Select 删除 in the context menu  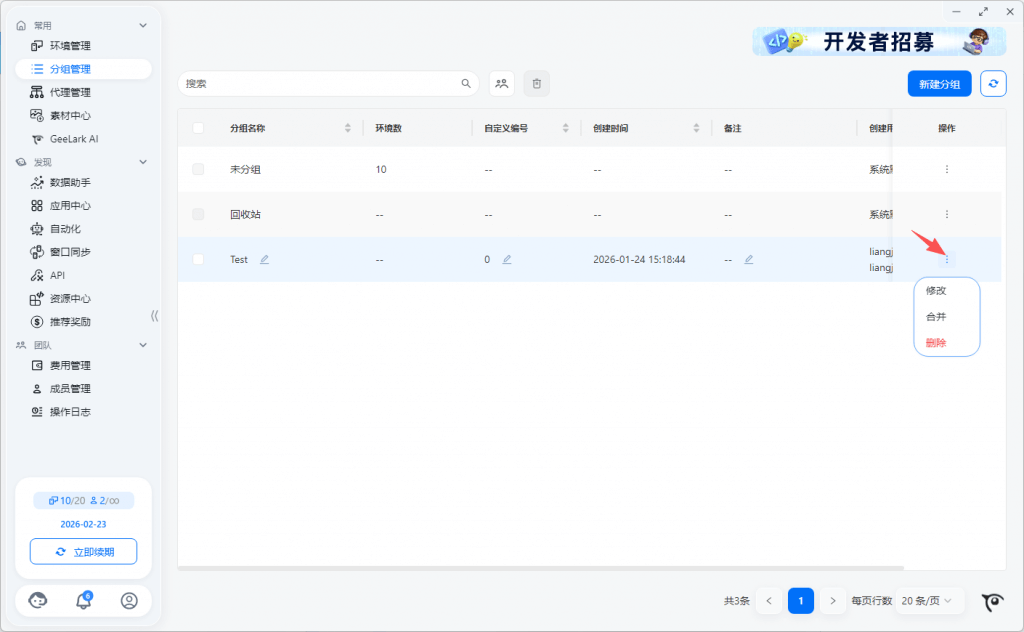coord(936,343)
